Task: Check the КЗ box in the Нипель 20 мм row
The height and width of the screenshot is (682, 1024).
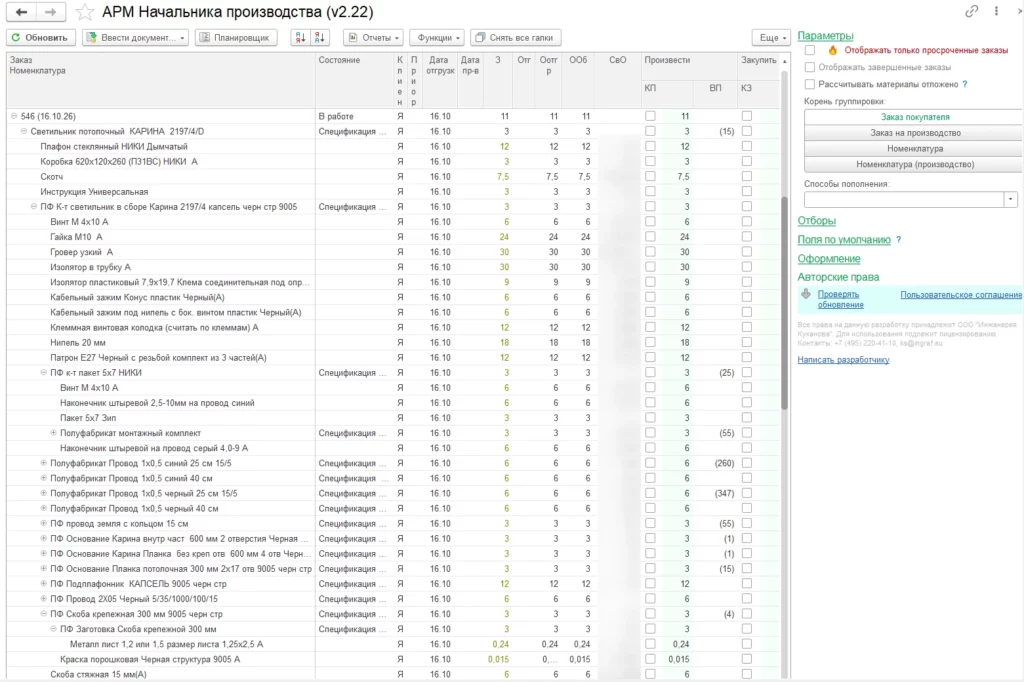Action: [746, 342]
